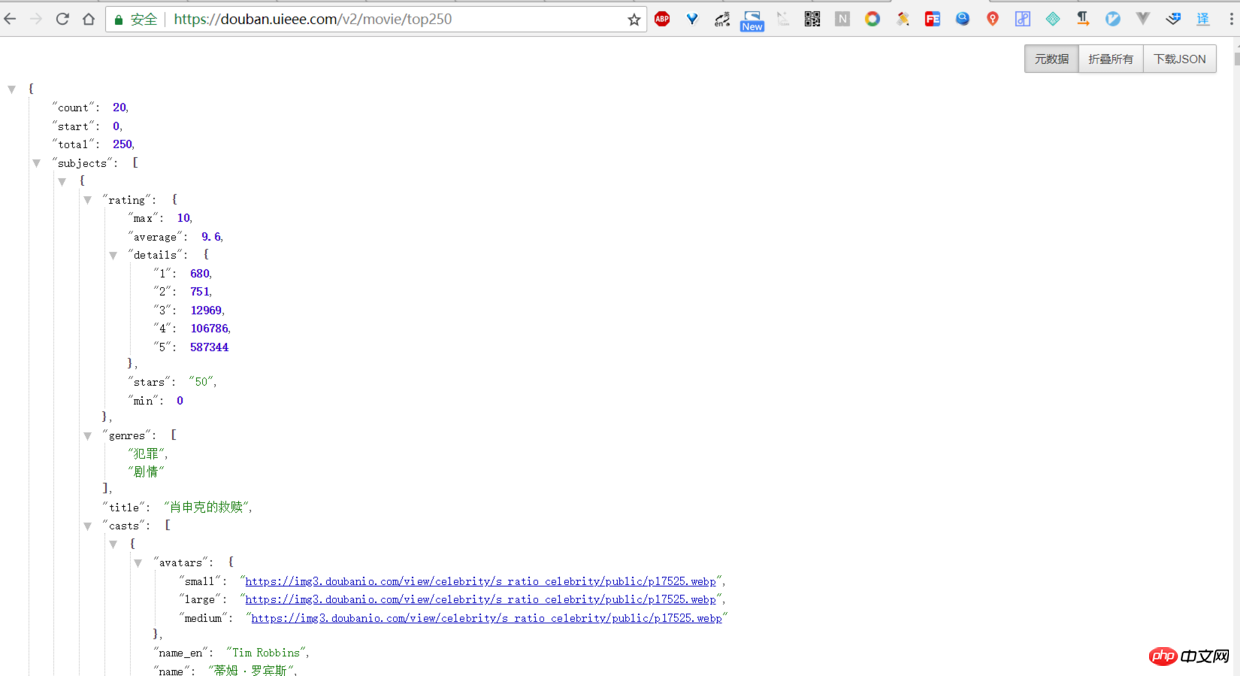
Task: Open the red map pin extension
Action: coord(992,19)
